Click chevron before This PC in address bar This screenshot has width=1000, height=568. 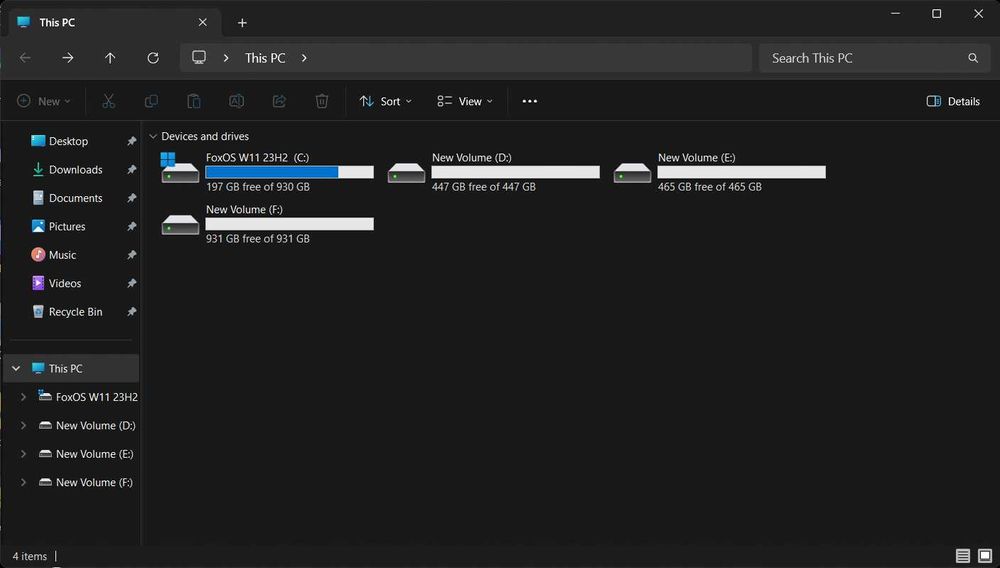pos(226,58)
